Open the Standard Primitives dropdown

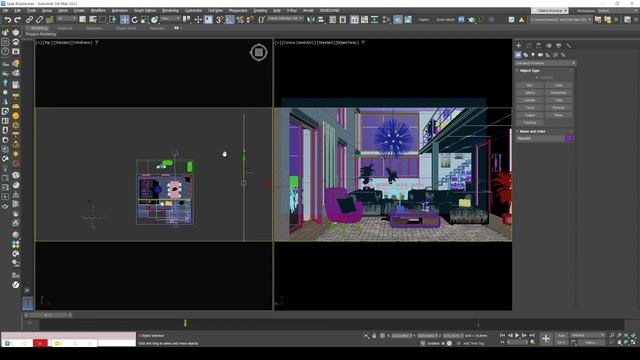click(x=545, y=63)
